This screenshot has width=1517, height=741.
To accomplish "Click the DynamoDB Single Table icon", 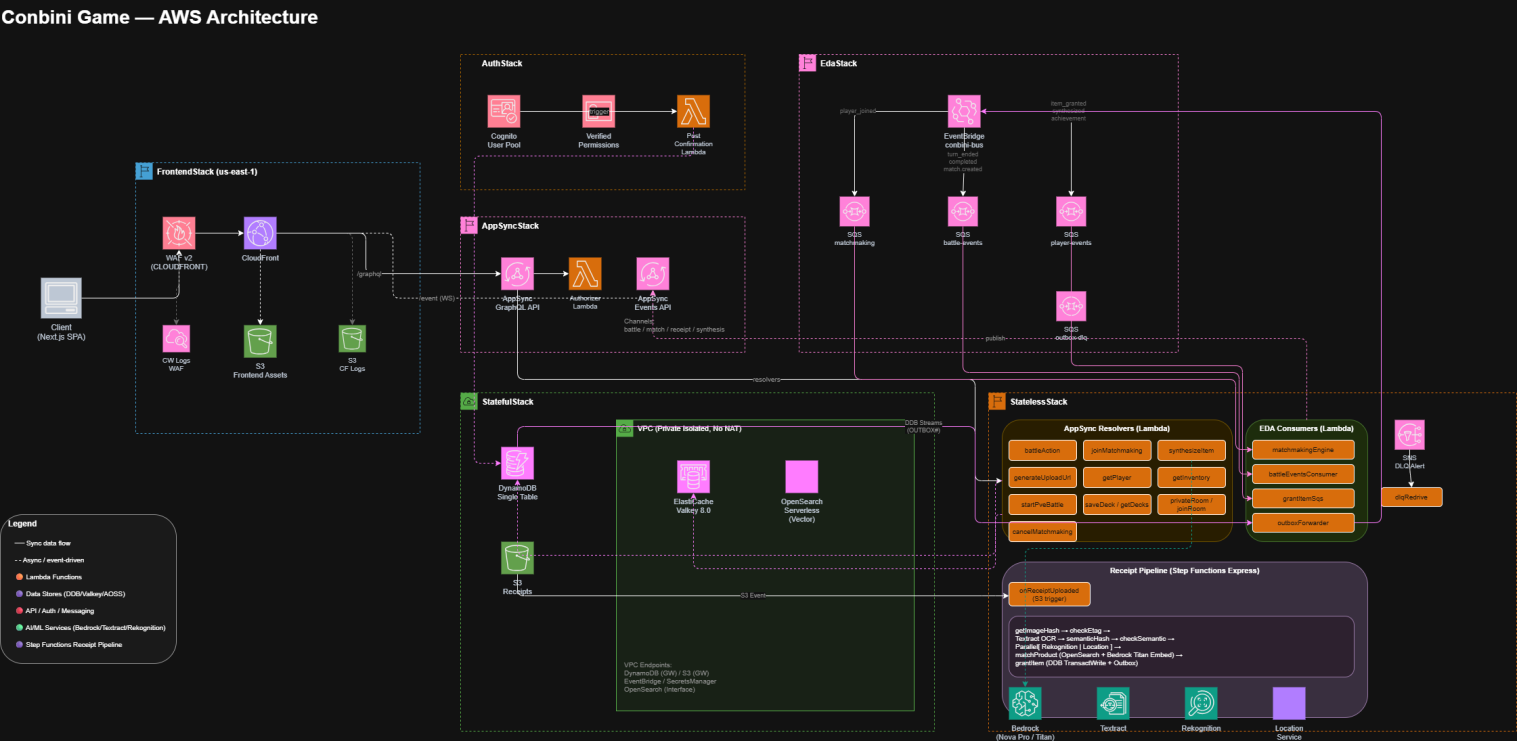I will coord(517,462).
